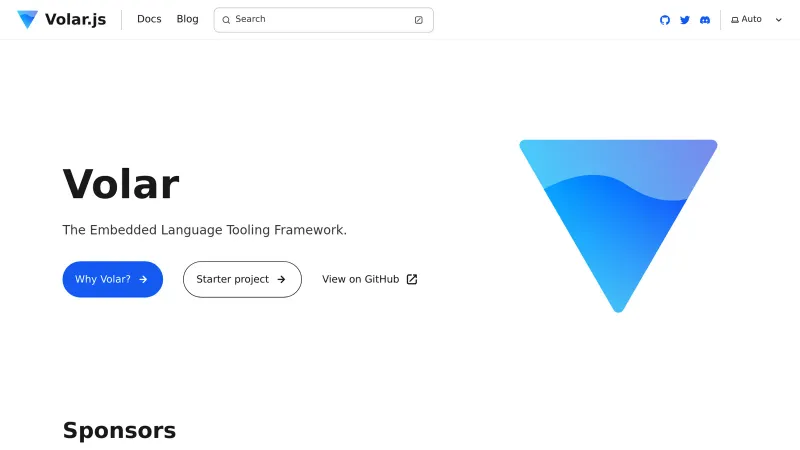Follow the View on GitHub link

pyautogui.click(x=361, y=279)
